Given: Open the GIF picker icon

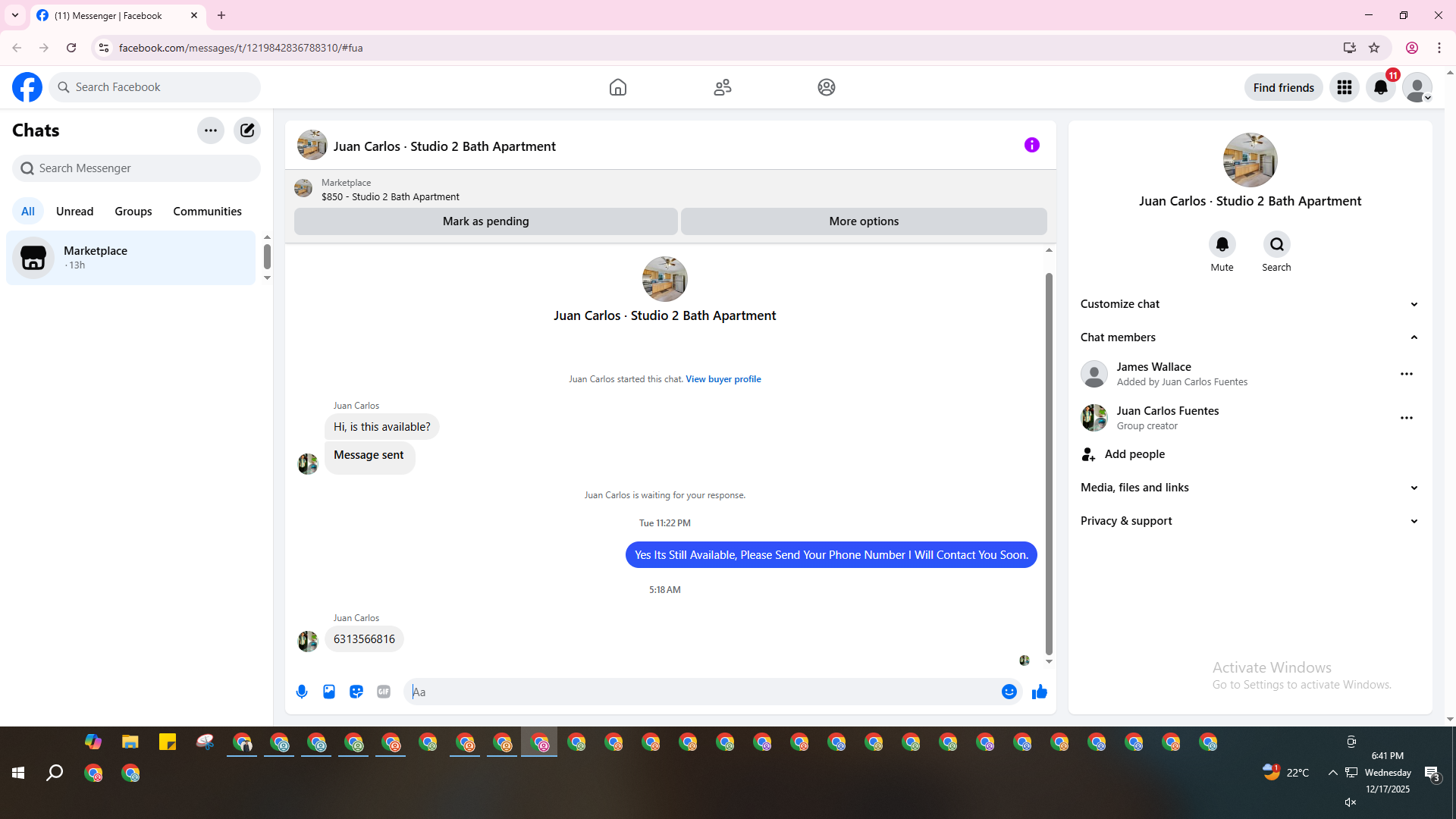Looking at the screenshot, I should pyautogui.click(x=384, y=692).
